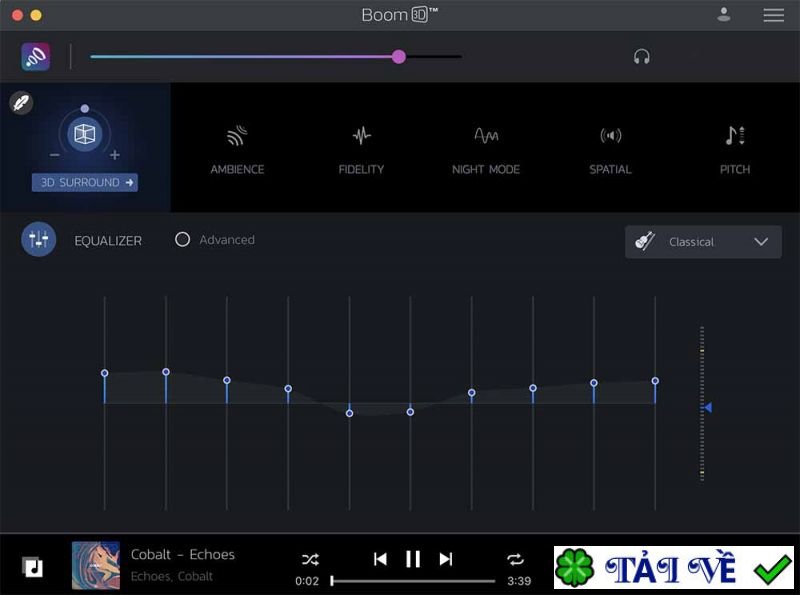Select the headphones output icon
The width and height of the screenshot is (800, 595).
641,56
